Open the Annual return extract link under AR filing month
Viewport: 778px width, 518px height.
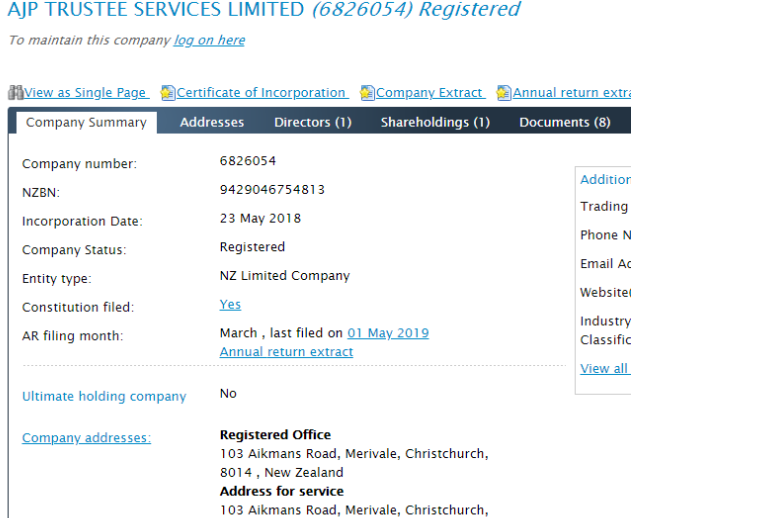point(286,352)
